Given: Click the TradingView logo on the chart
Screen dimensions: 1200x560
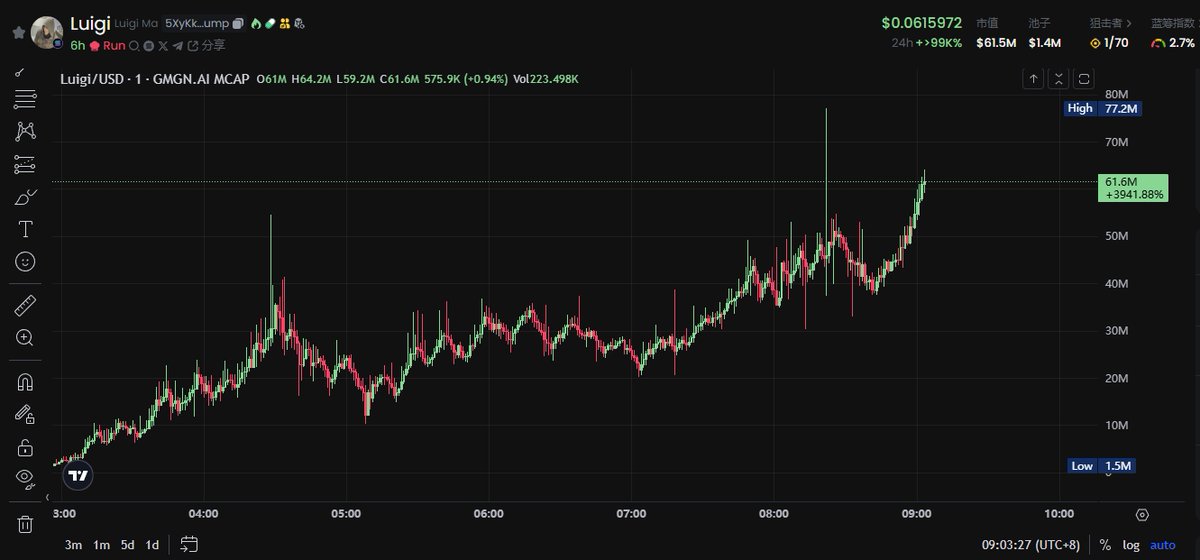Looking at the screenshot, I should pyautogui.click(x=78, y=476).
